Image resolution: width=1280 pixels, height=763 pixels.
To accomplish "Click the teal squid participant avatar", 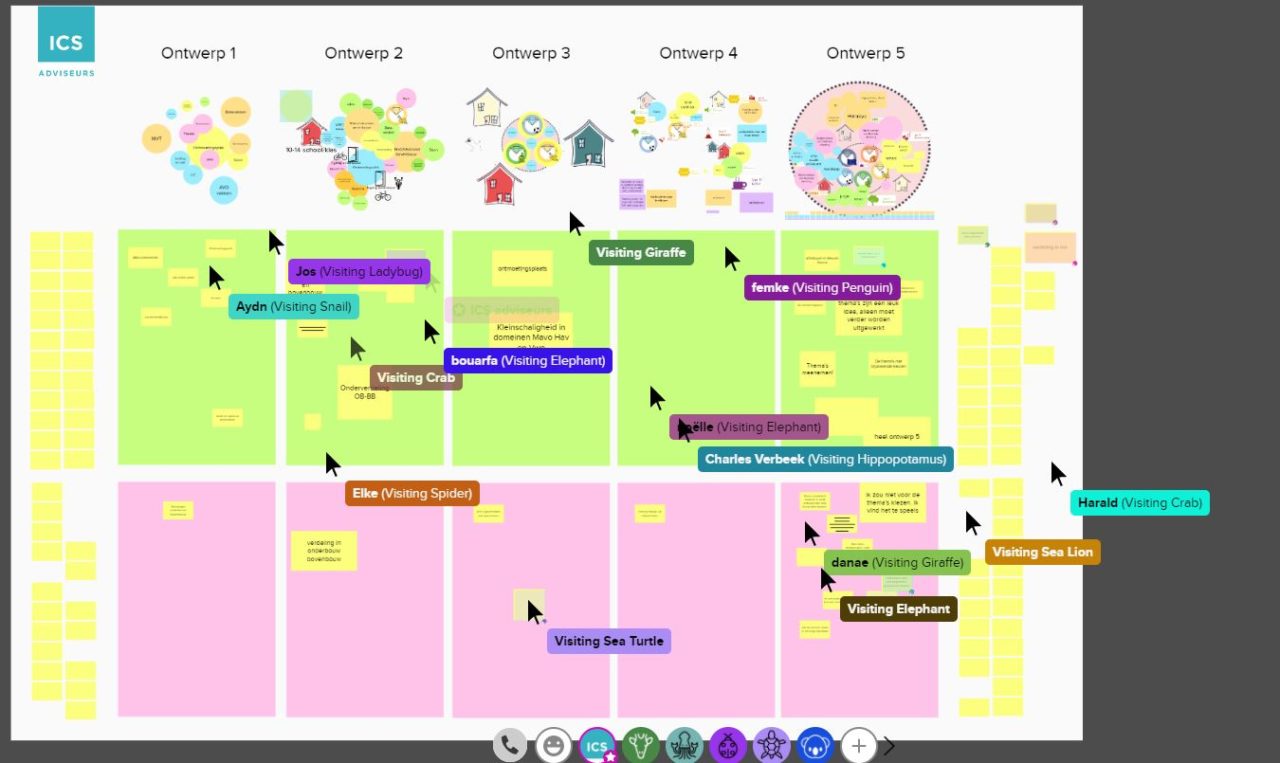I will pyautogui.click(x=684, y=745).
